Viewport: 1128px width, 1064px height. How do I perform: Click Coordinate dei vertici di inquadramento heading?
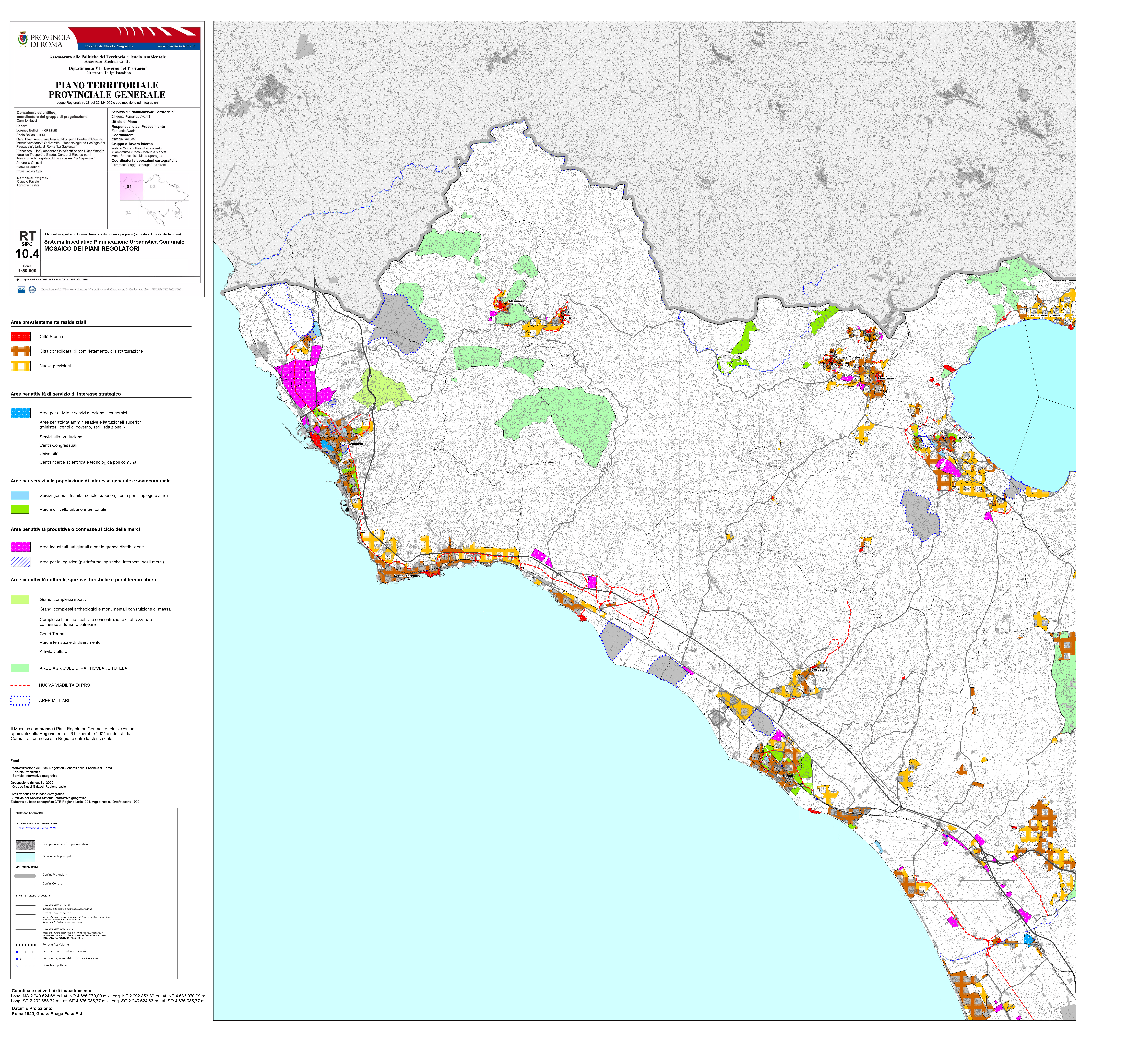52,991
